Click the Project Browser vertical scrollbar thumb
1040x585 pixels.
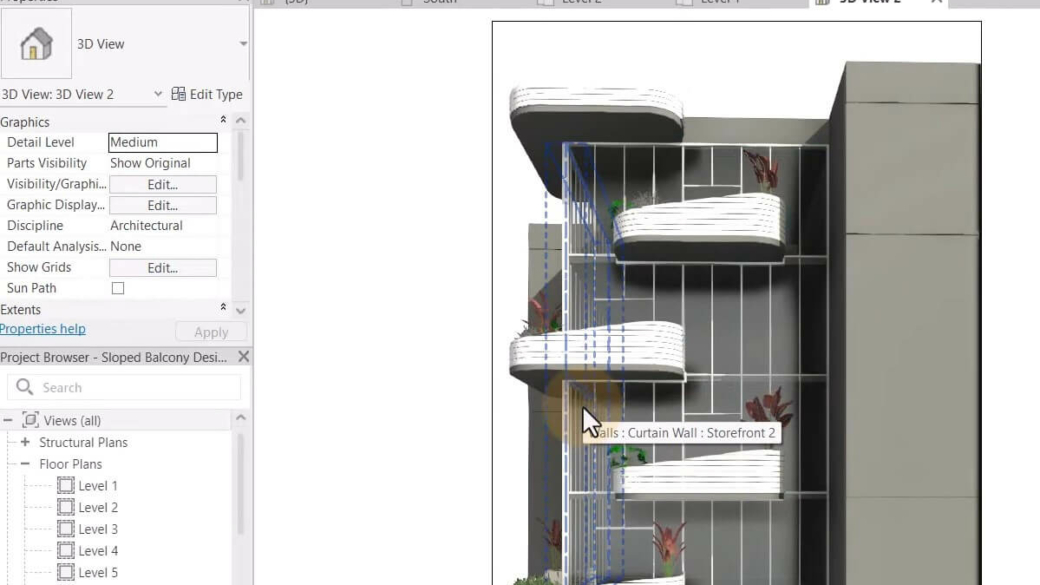tap(241, 484)
